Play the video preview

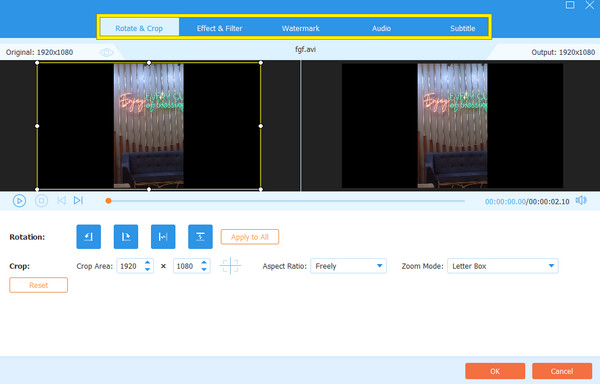click(19, 201)
